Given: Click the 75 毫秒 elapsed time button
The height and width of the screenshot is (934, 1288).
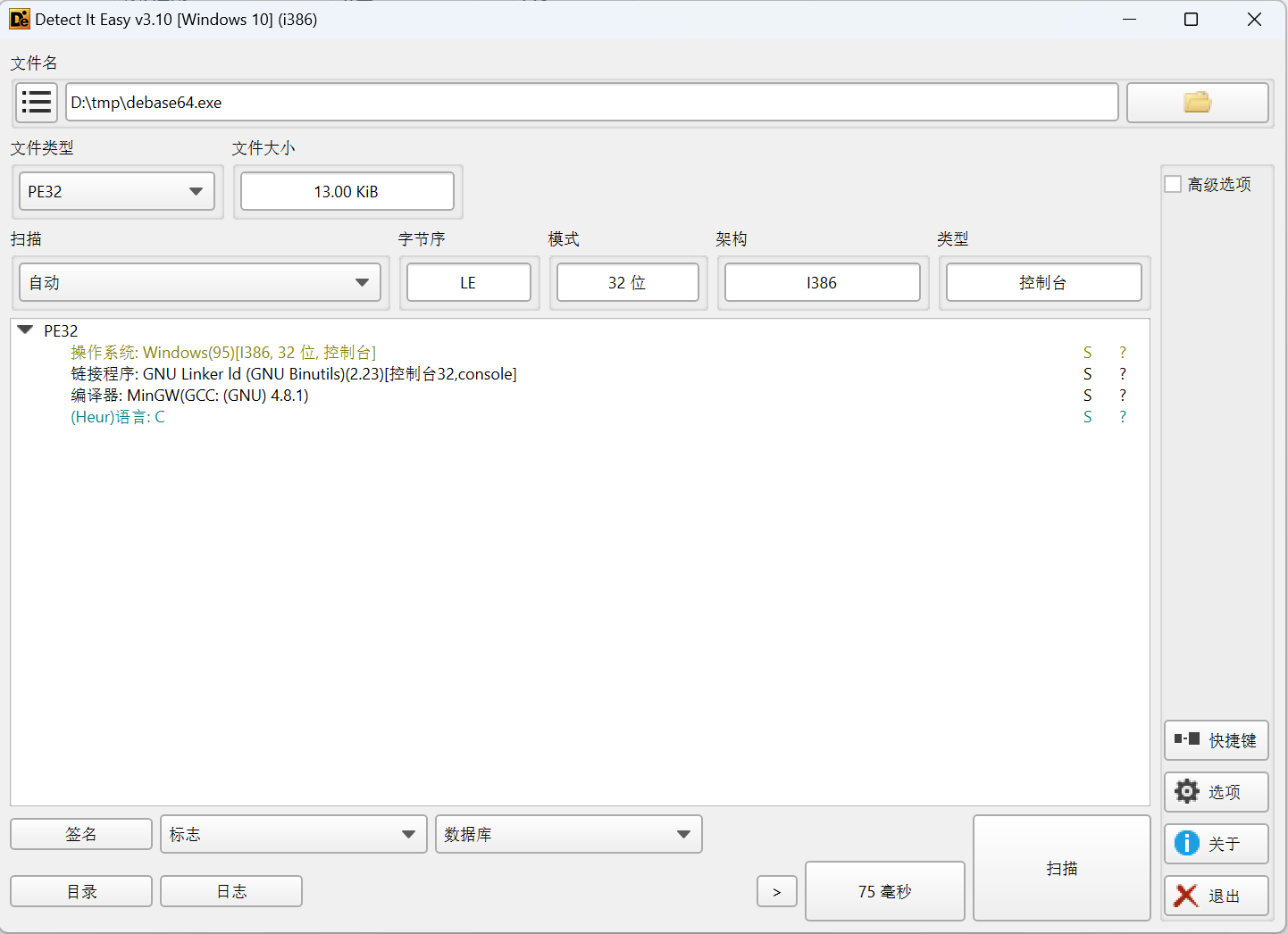Looking at the screenshot, I should pyautogui.click(x=885, y=891).
